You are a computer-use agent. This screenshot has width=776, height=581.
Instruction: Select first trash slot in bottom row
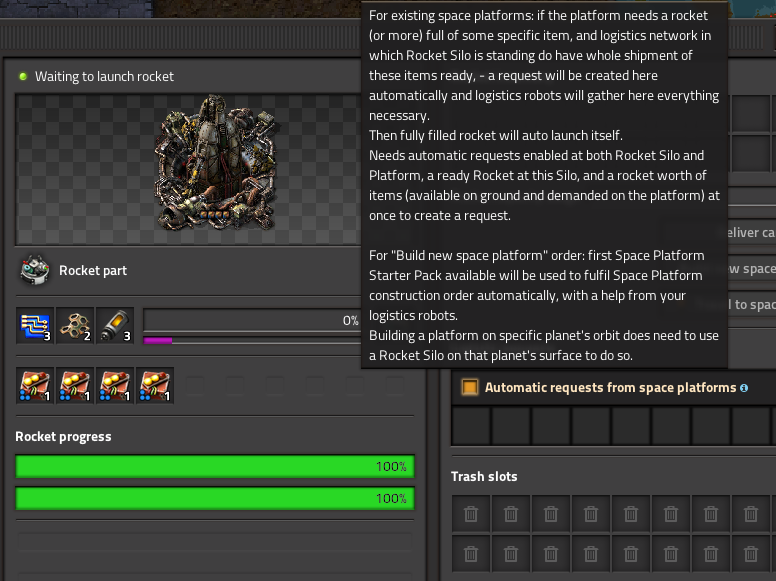(x=471, y=554)
